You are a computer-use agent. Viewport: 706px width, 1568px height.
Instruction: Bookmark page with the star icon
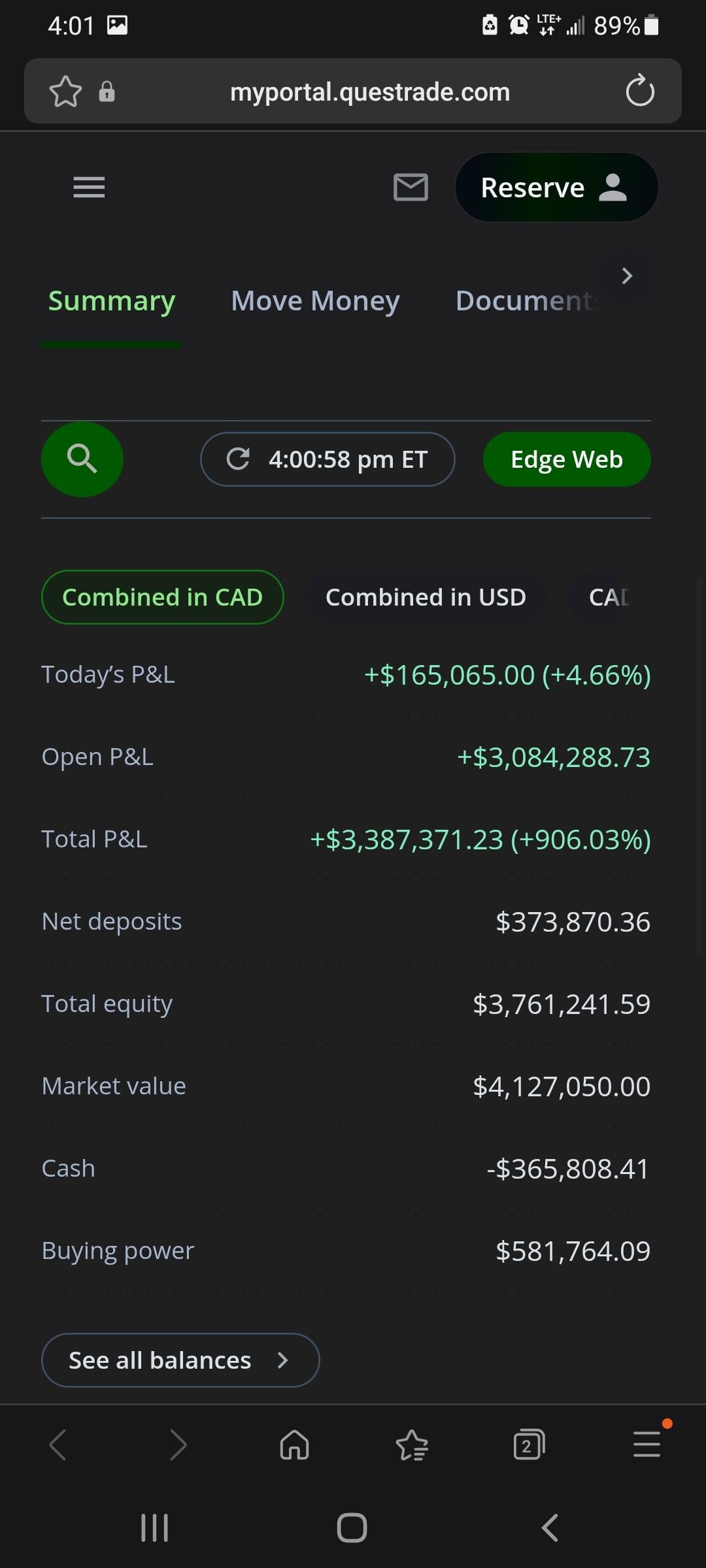65,91
